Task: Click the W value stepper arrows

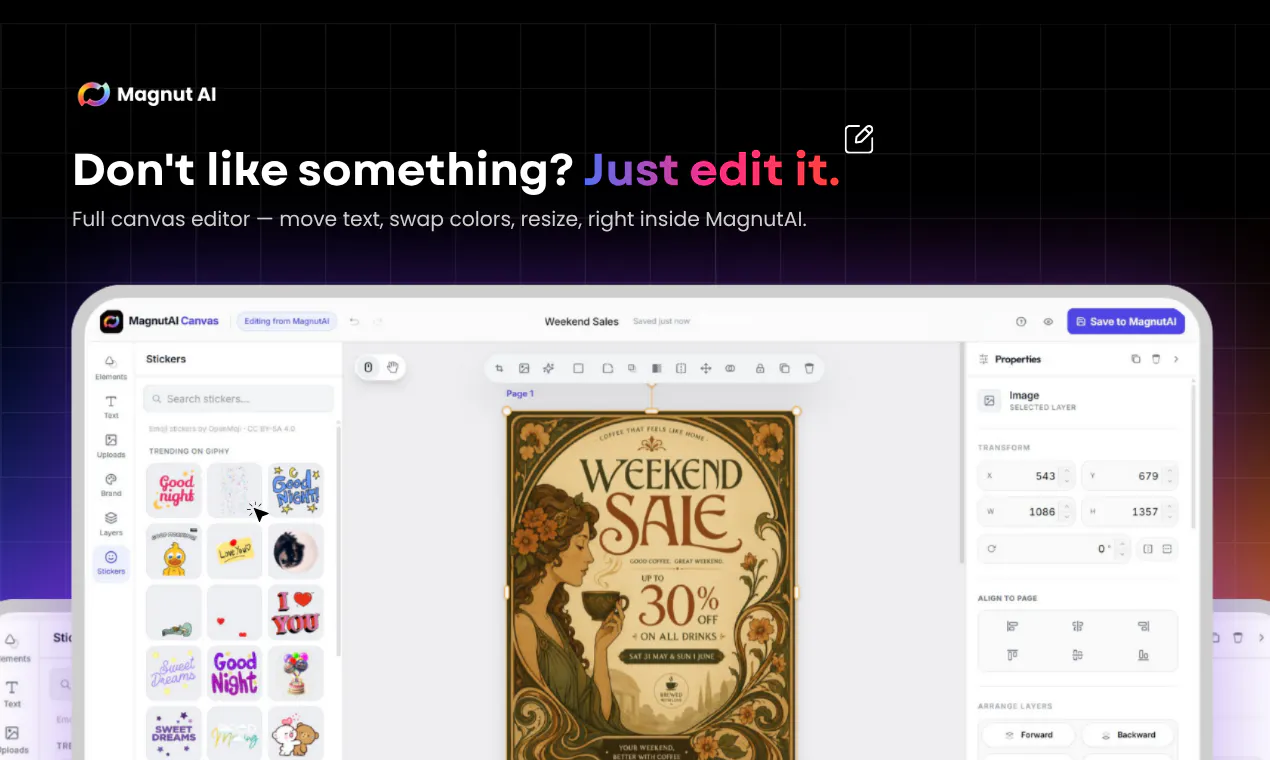Action: pyautogui.click(x=1068, y=511)
